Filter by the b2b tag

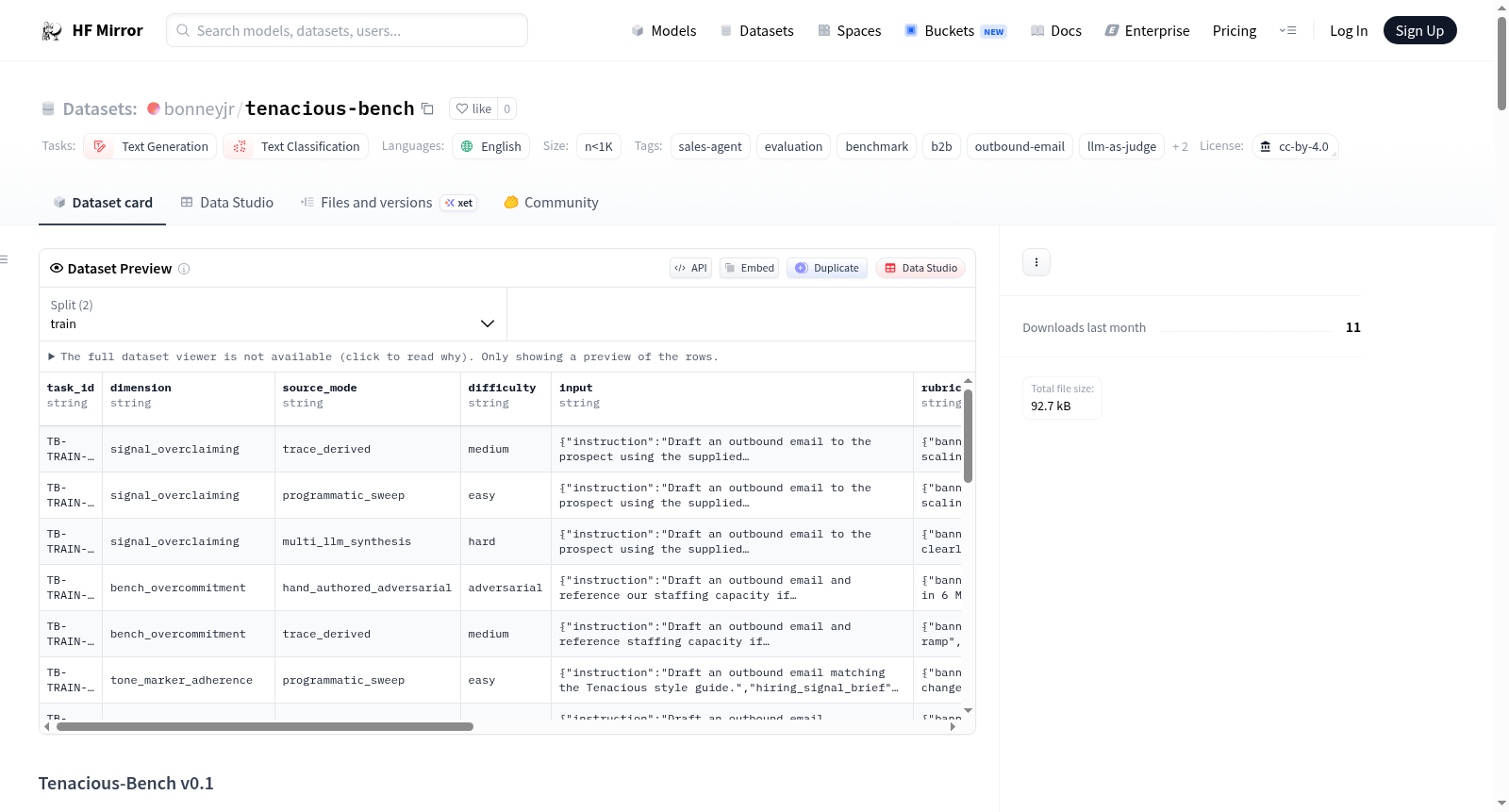941,146
